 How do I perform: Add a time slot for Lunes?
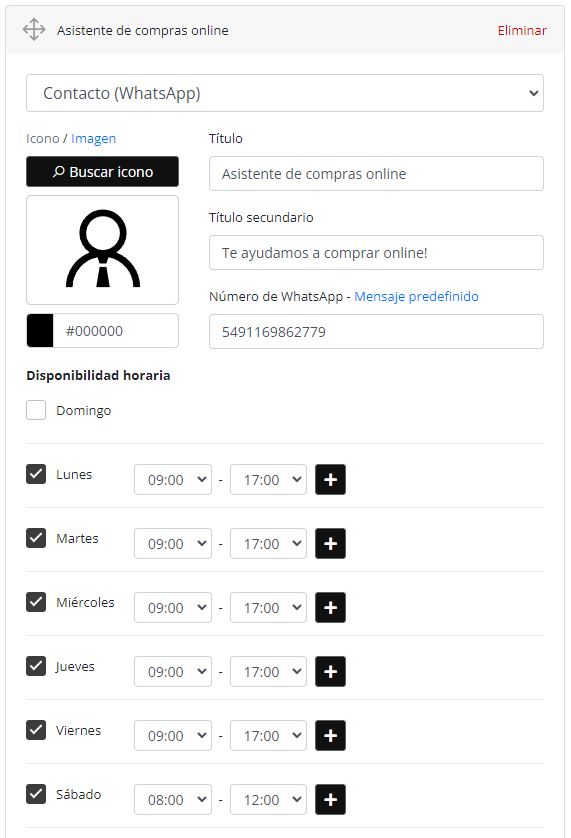330,479
